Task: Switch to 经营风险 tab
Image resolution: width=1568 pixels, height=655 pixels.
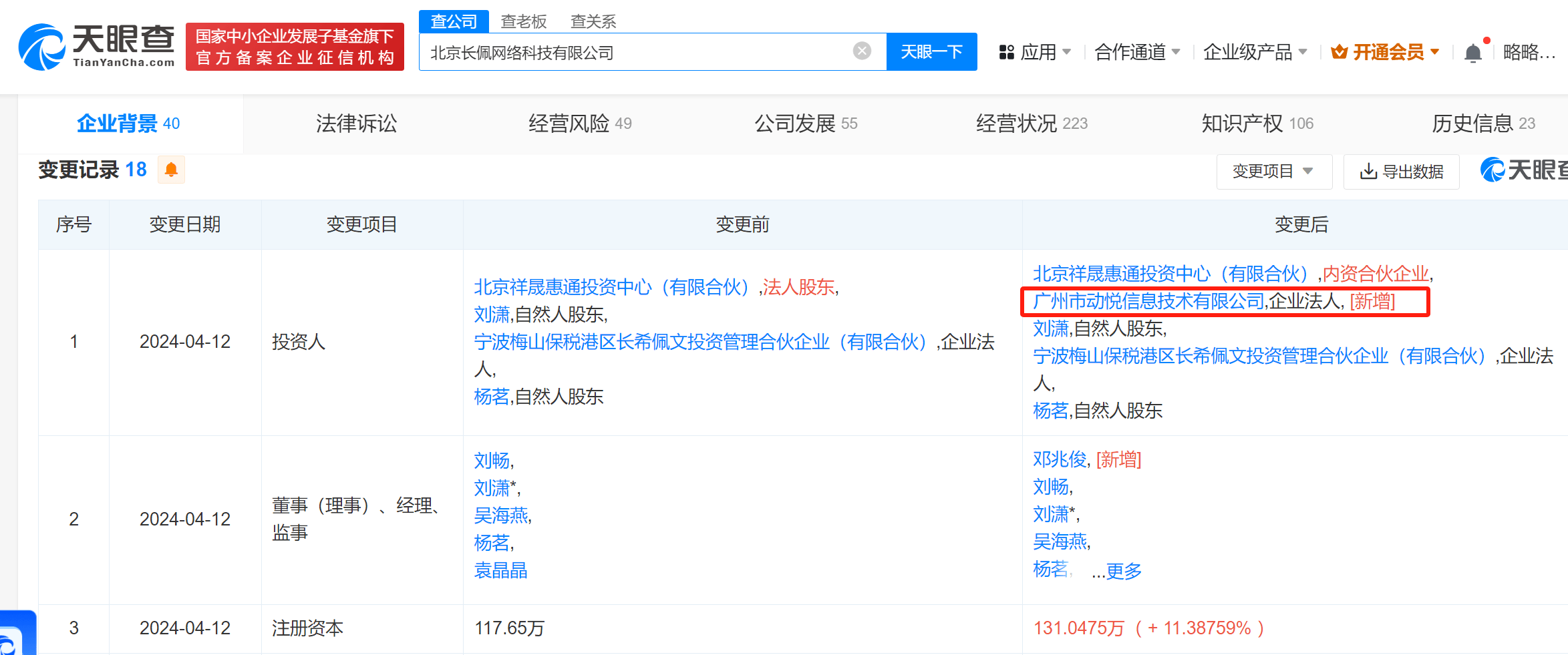Action: point(580,124)
